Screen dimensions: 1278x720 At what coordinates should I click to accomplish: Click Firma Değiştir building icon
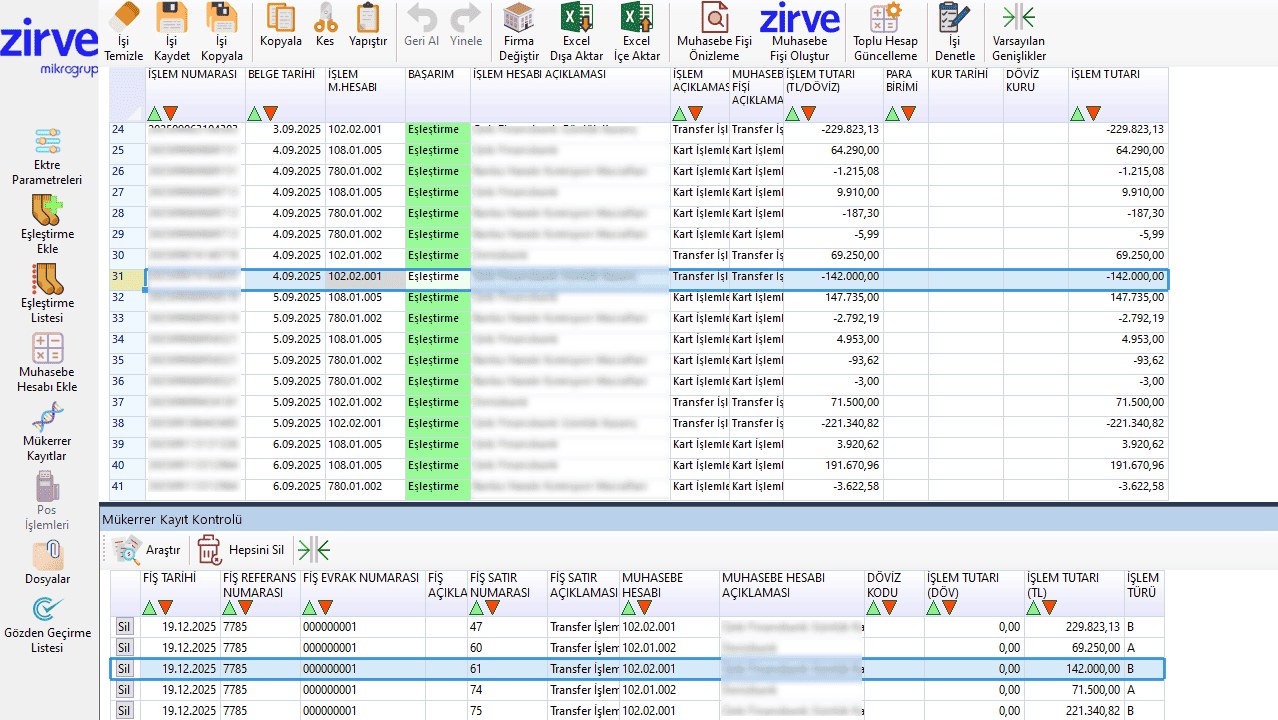point(518,18)
